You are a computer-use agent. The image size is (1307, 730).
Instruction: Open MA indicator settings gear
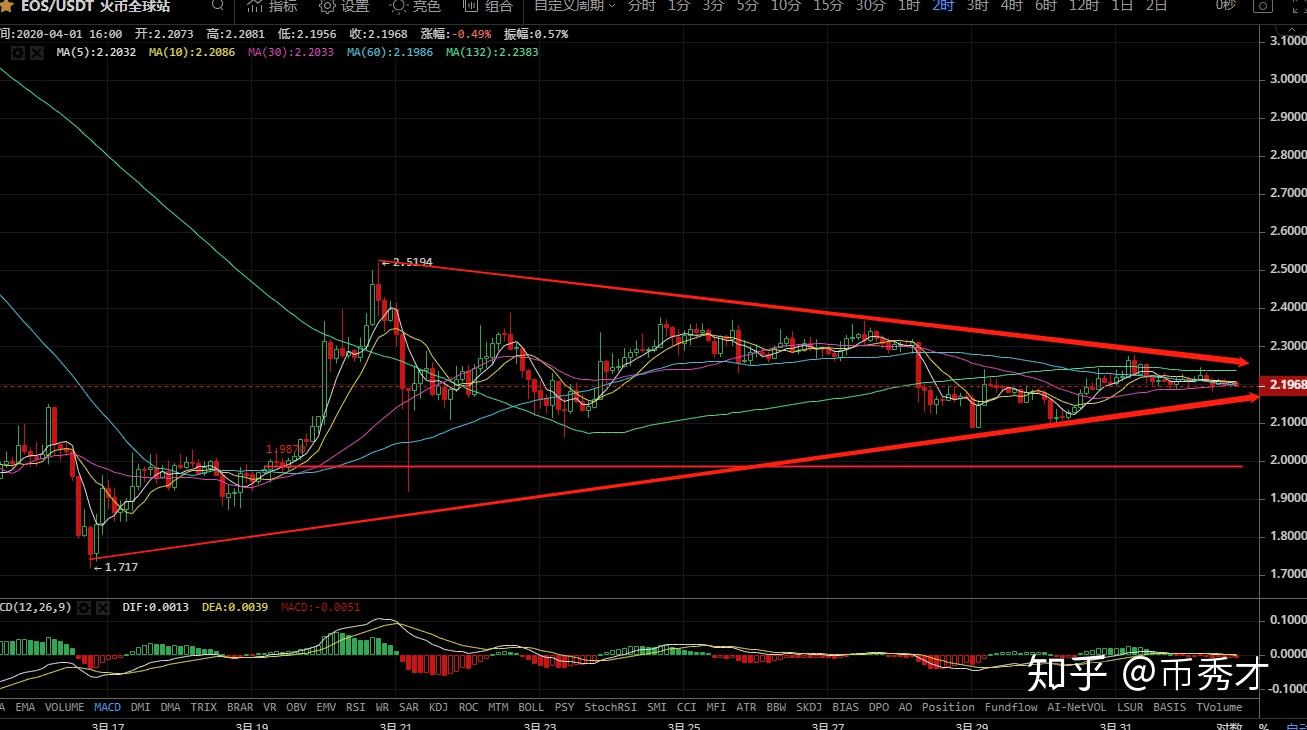[x=17, y=52]
